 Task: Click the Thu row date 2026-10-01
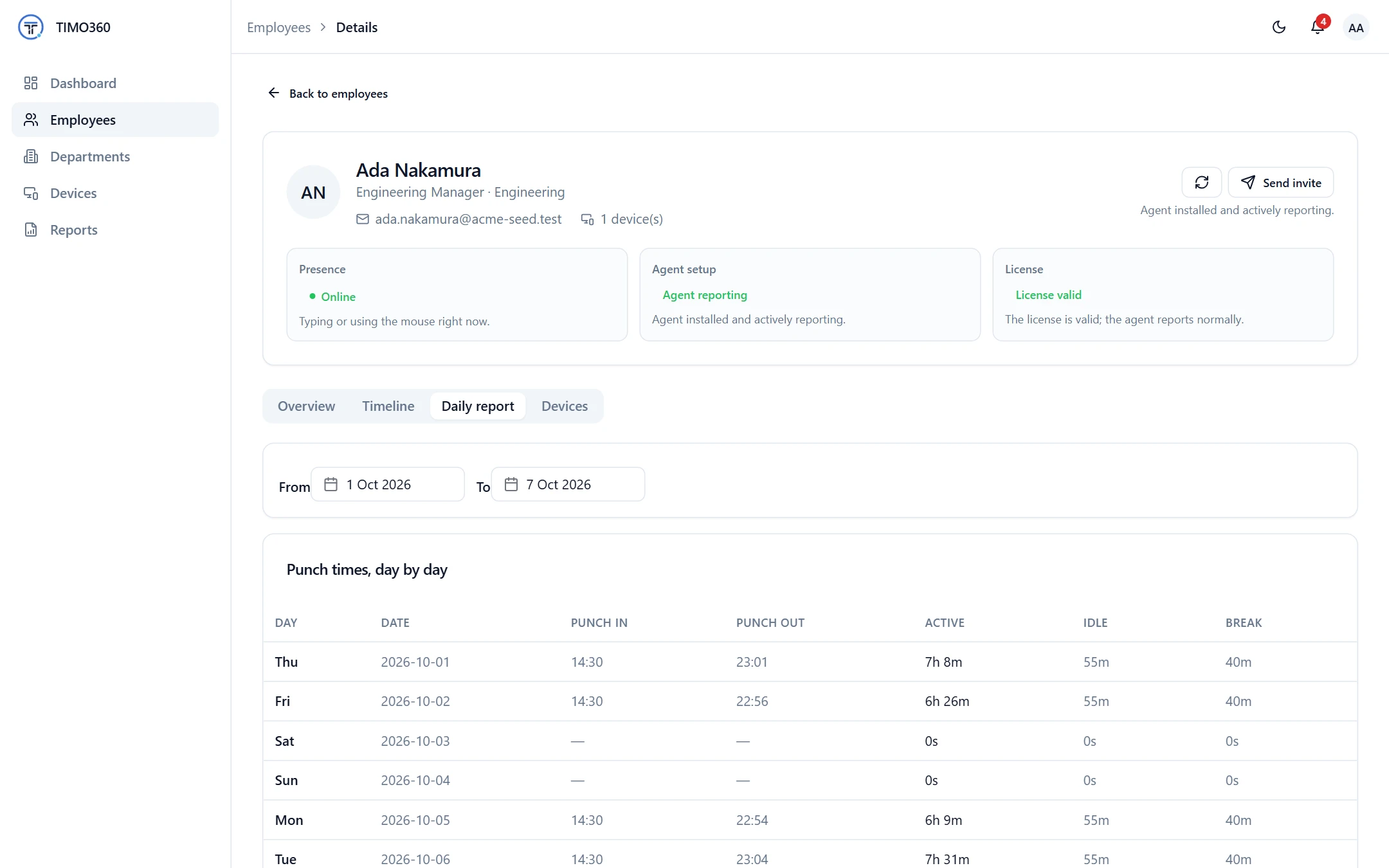(x=415, y=662)
